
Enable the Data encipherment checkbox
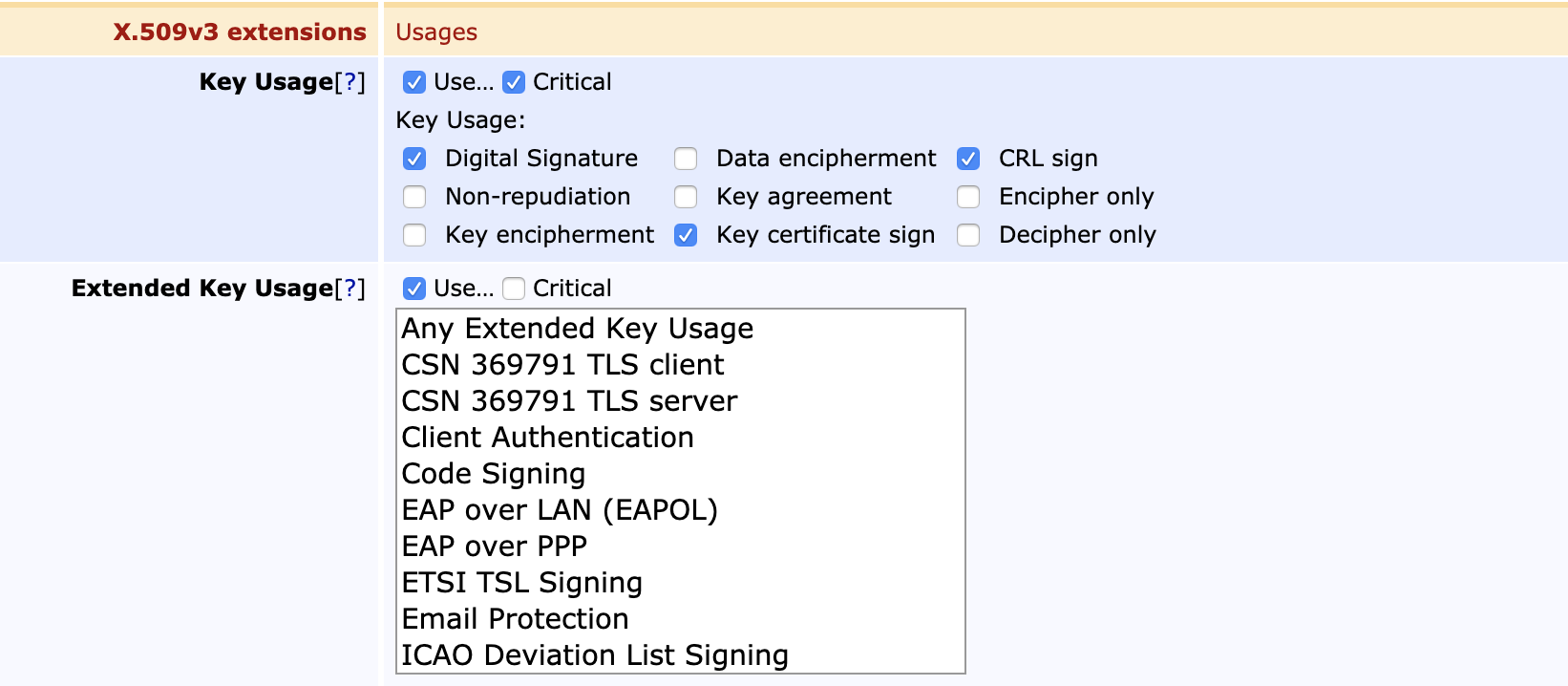686,159
